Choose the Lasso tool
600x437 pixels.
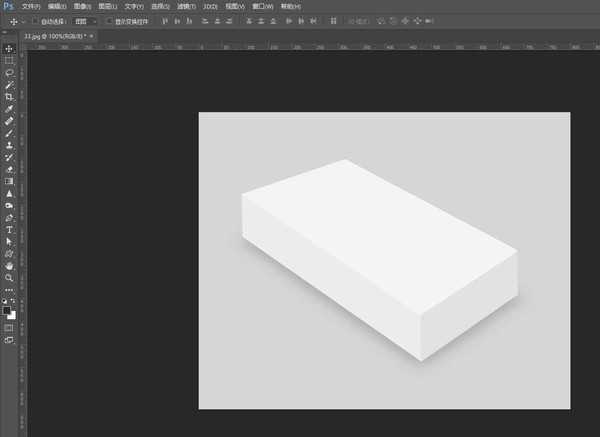click(x=9, y=72)
